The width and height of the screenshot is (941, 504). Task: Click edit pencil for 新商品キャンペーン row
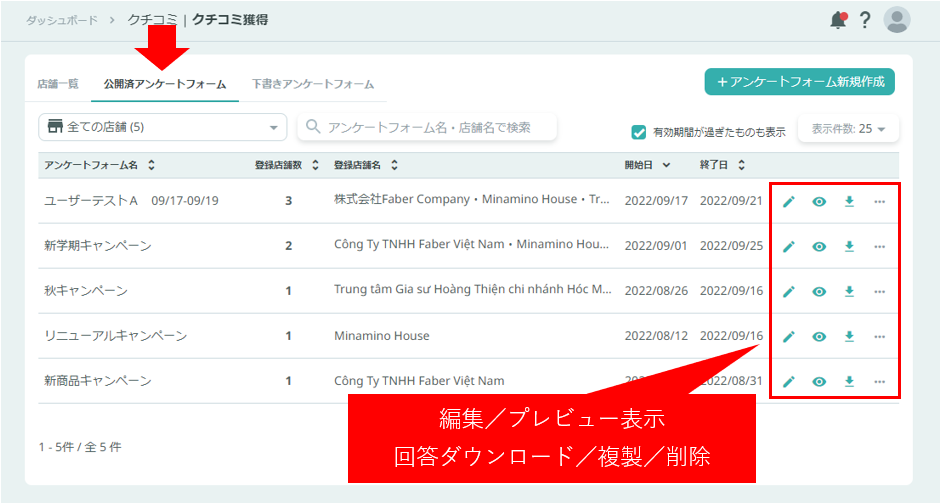click(789, 382)
